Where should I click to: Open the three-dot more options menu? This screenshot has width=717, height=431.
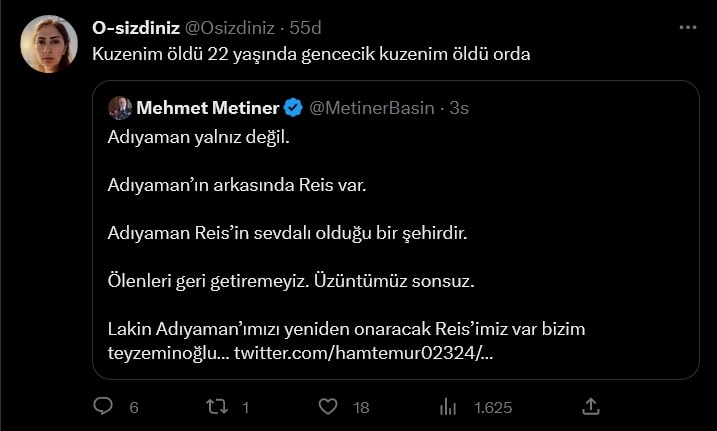tap(687, 28)
